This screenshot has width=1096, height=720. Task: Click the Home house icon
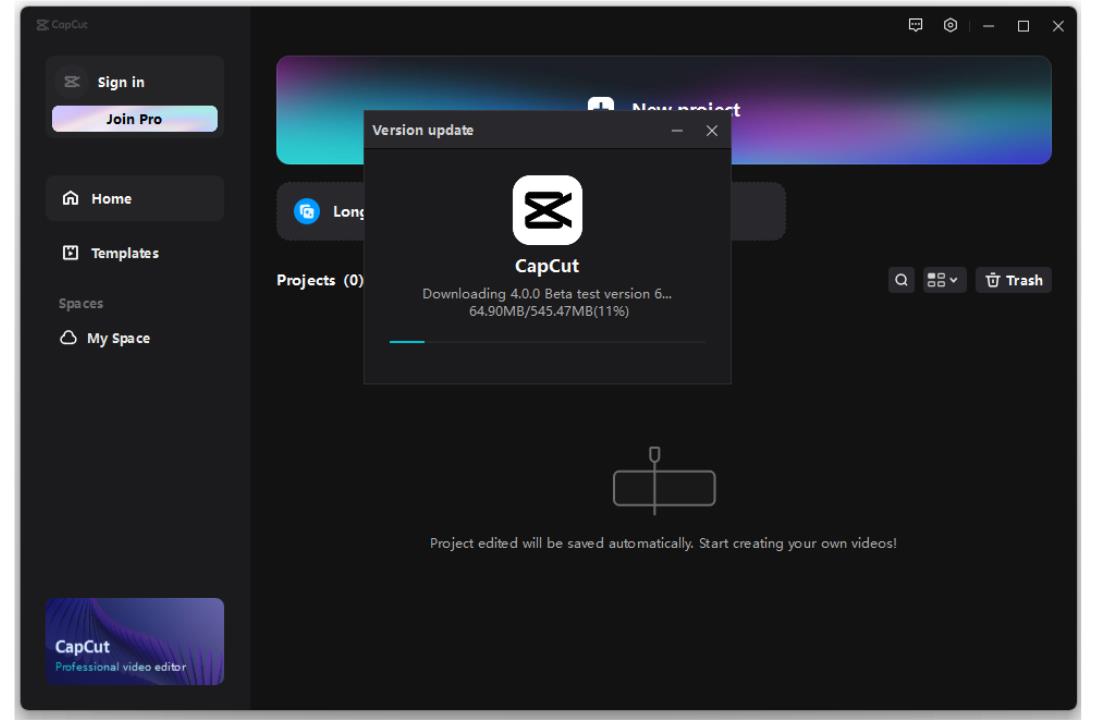71,198
